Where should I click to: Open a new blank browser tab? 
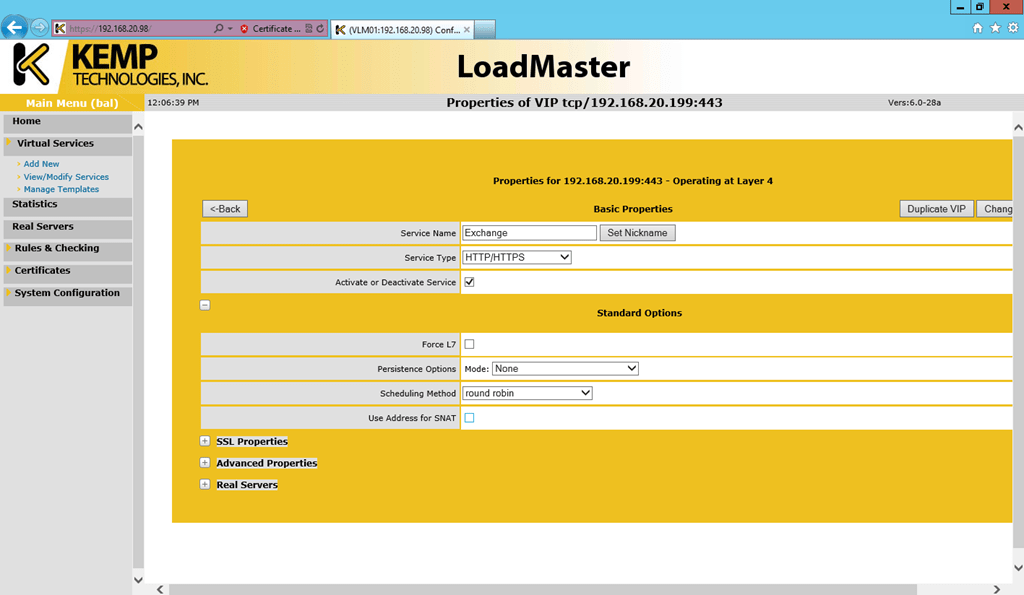tap(485, 29)
